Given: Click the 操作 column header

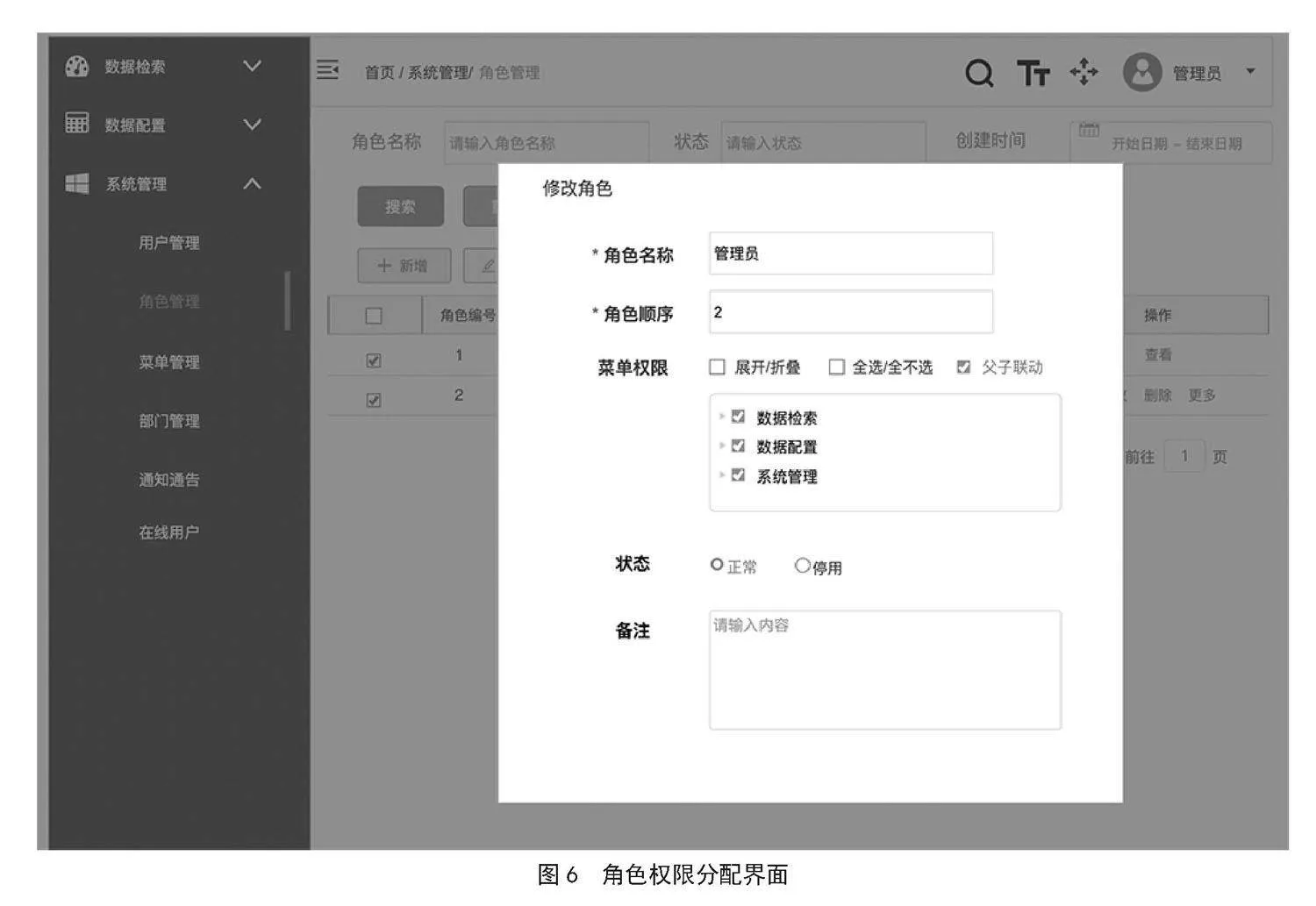Looking at the screenshot, I should click(1158, 315).
